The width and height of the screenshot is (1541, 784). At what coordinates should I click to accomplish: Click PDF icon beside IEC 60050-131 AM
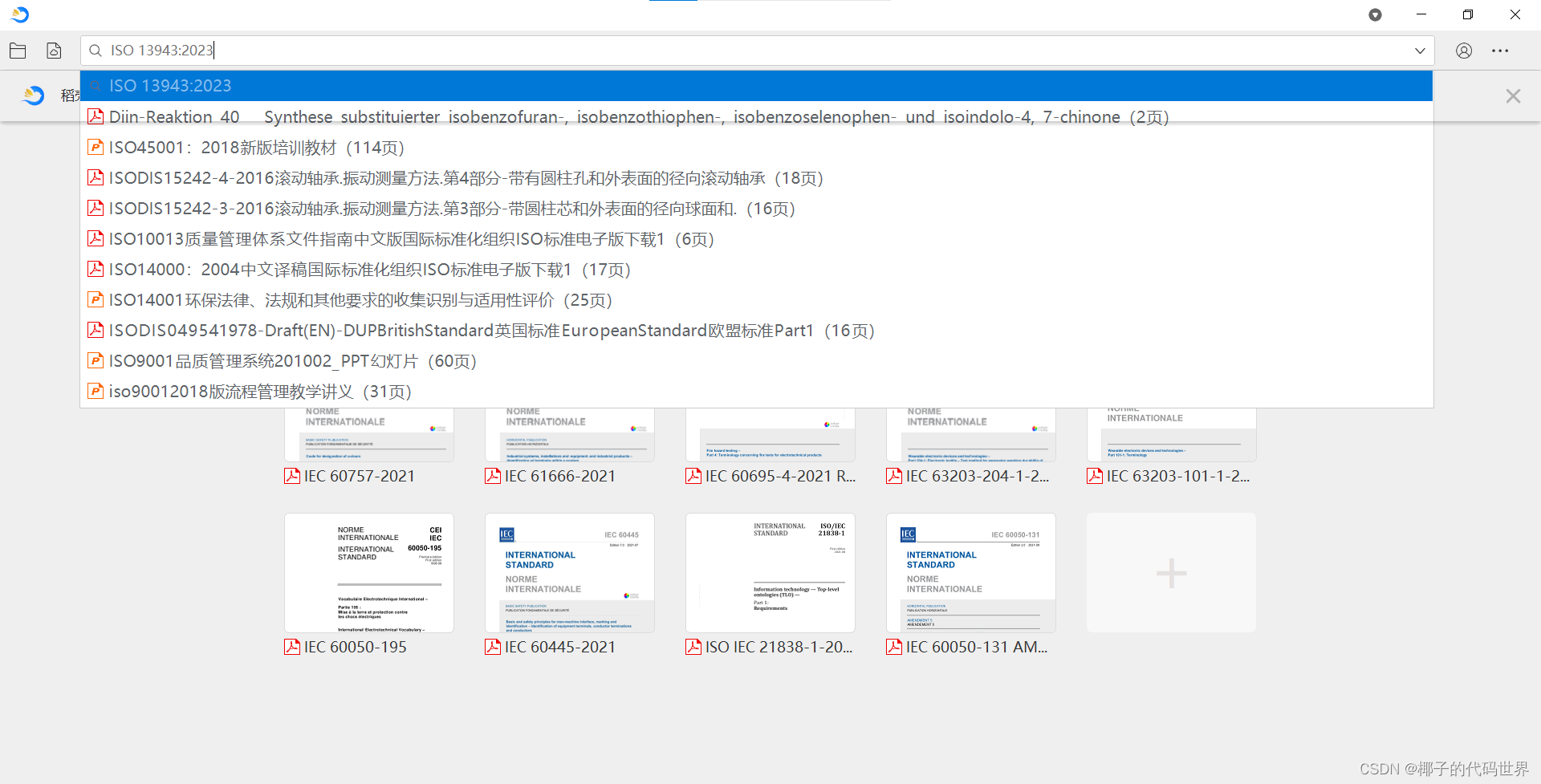coord(894,647)
